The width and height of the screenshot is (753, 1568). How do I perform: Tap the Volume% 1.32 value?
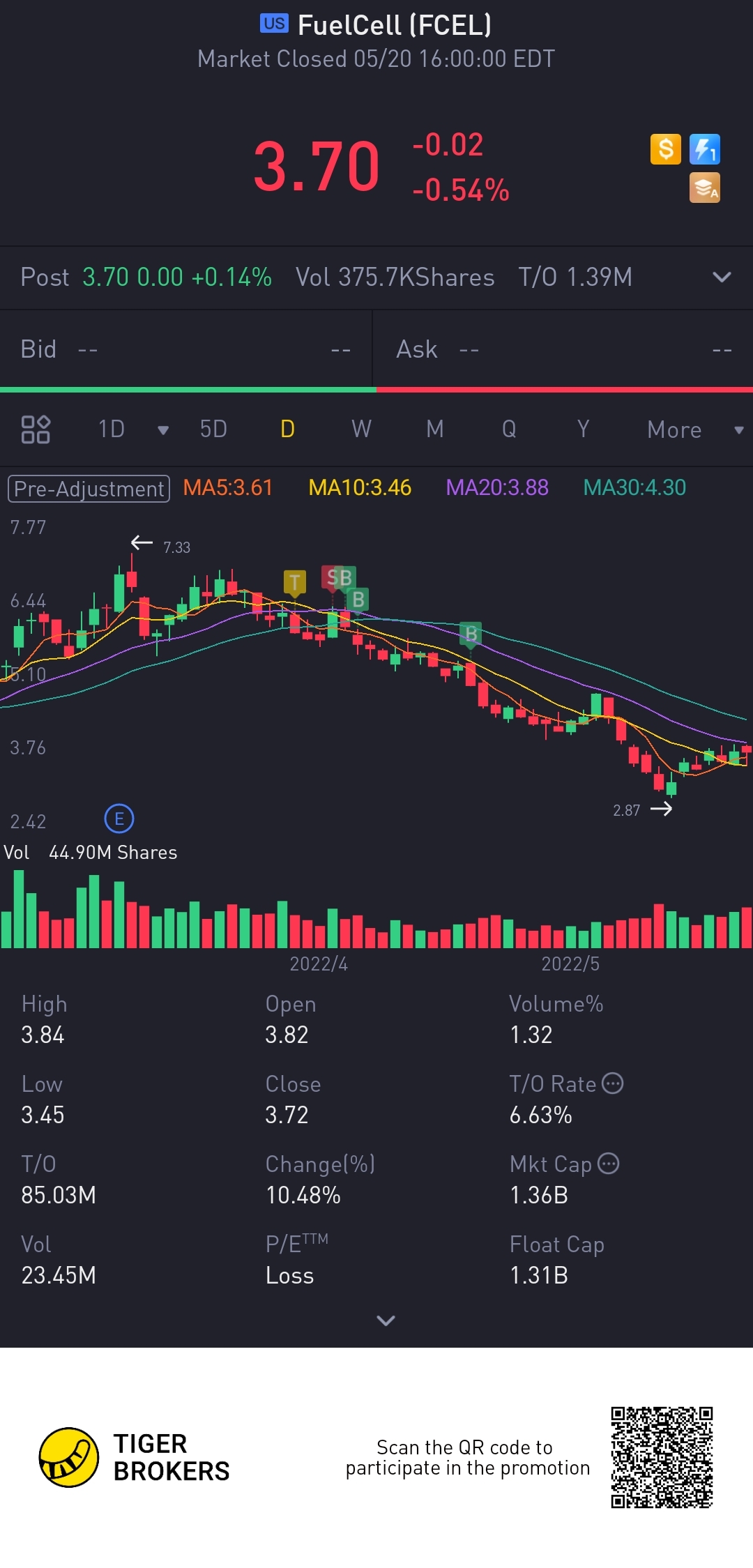click(531, 1035)
